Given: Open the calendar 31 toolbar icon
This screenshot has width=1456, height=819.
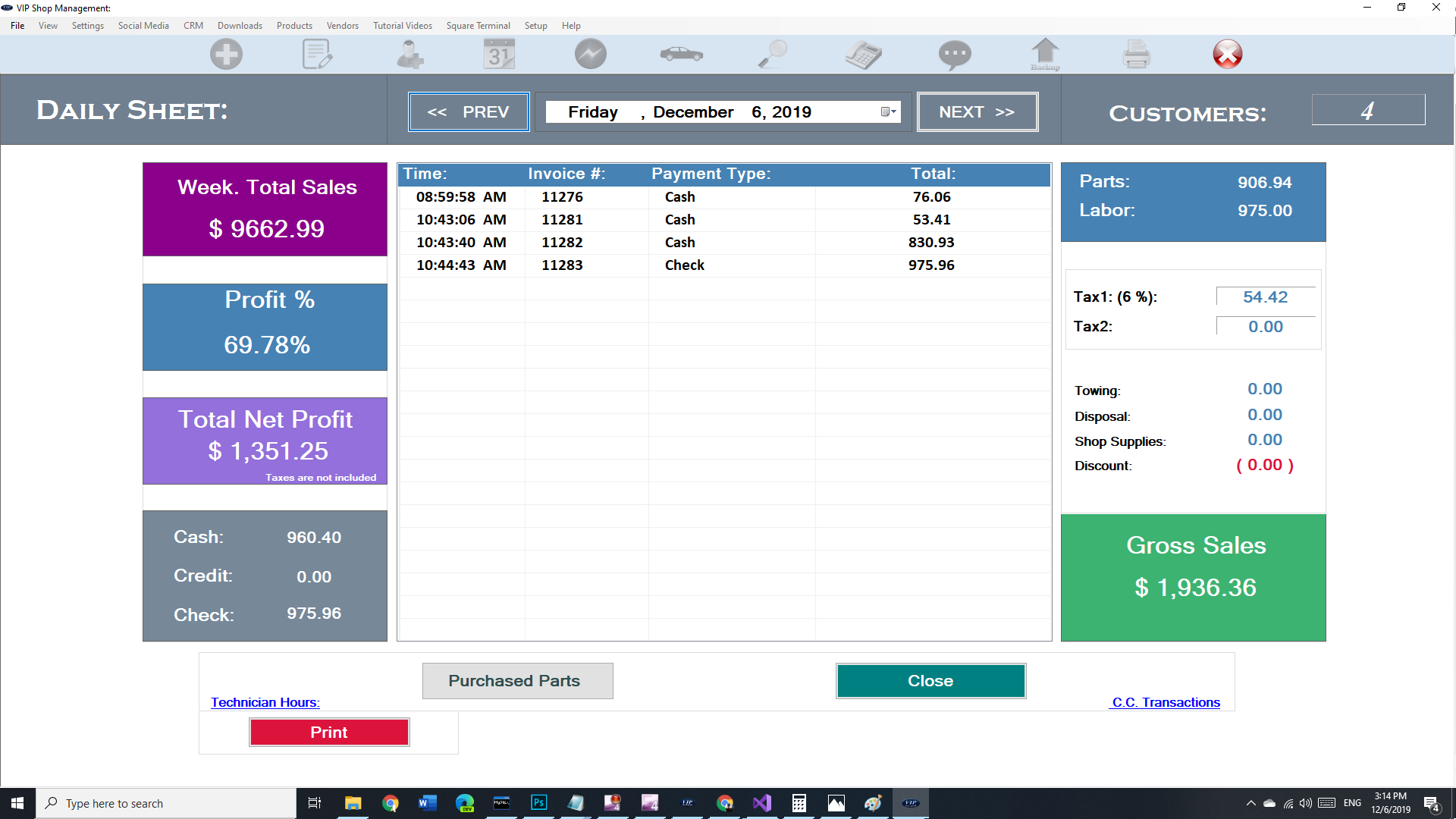Looking at the screenshot, I should click(499, 55).
